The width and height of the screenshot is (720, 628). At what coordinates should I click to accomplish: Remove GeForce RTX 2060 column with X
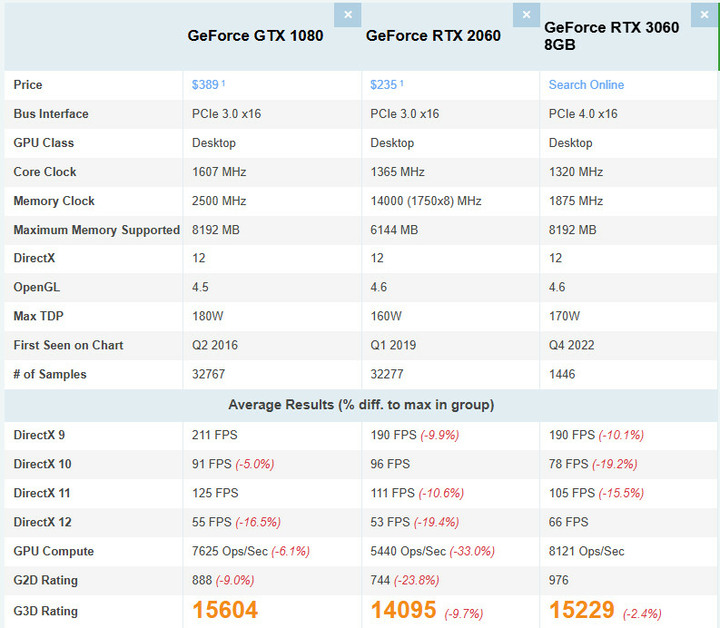point(526,15)
